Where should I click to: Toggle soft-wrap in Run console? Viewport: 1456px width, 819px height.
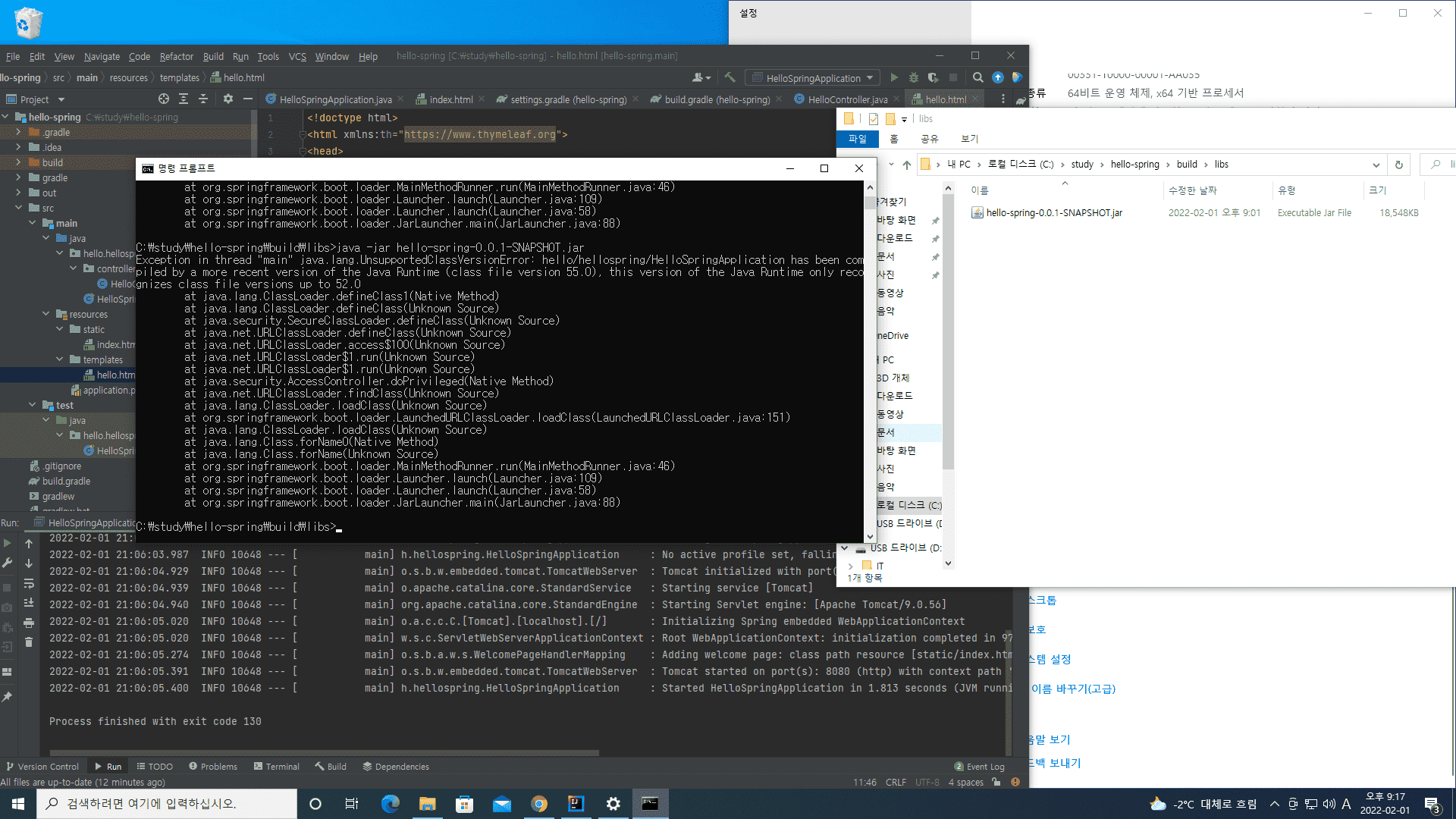[x=29, y=583]
